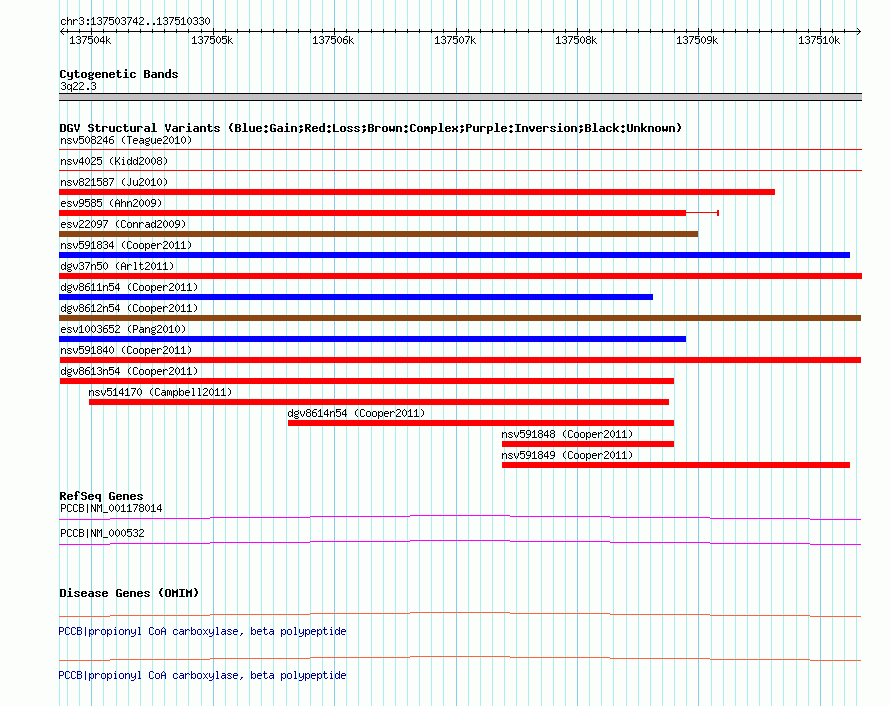
Task: Click the DGV Structural Variants track title
Action: click(371, 128)
